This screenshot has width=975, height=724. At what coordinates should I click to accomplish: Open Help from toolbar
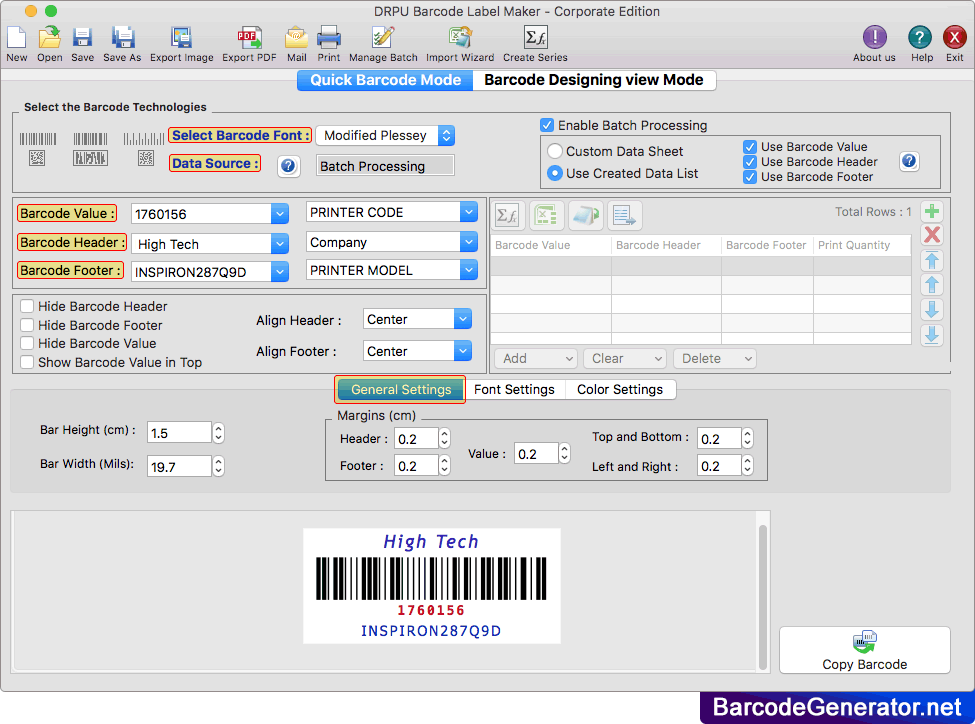(920, 38)
